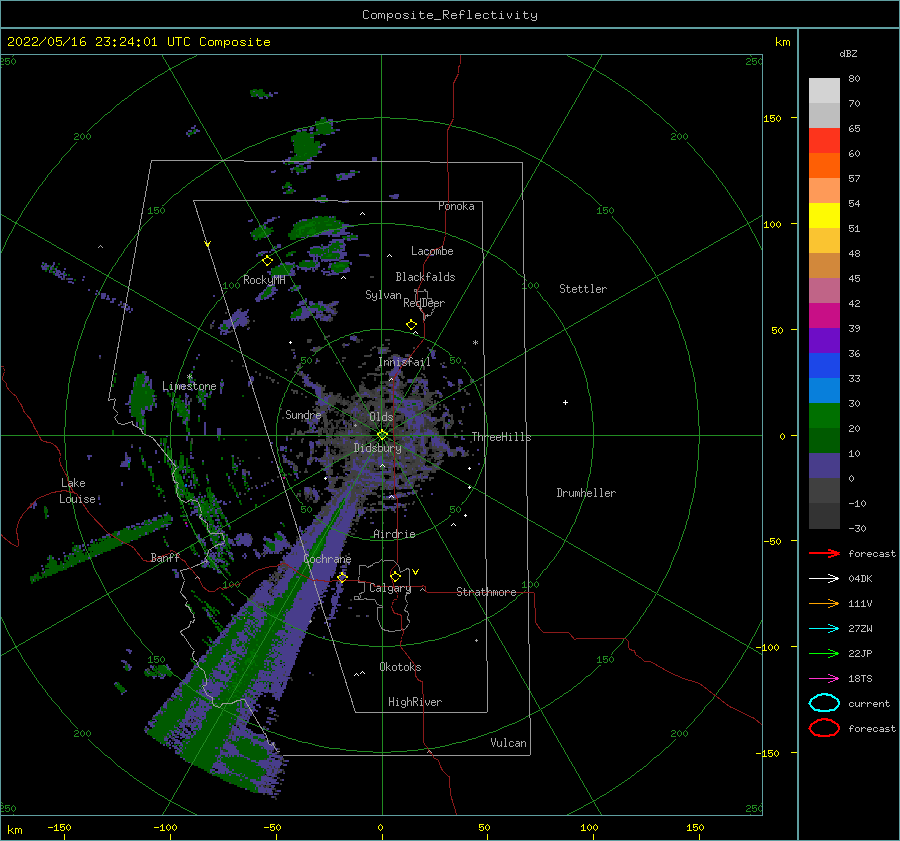Viewport: 900px width, 841px height.
Task: Click the Didsbury town label
Action: pyautogui.click(x=378, y=448)
